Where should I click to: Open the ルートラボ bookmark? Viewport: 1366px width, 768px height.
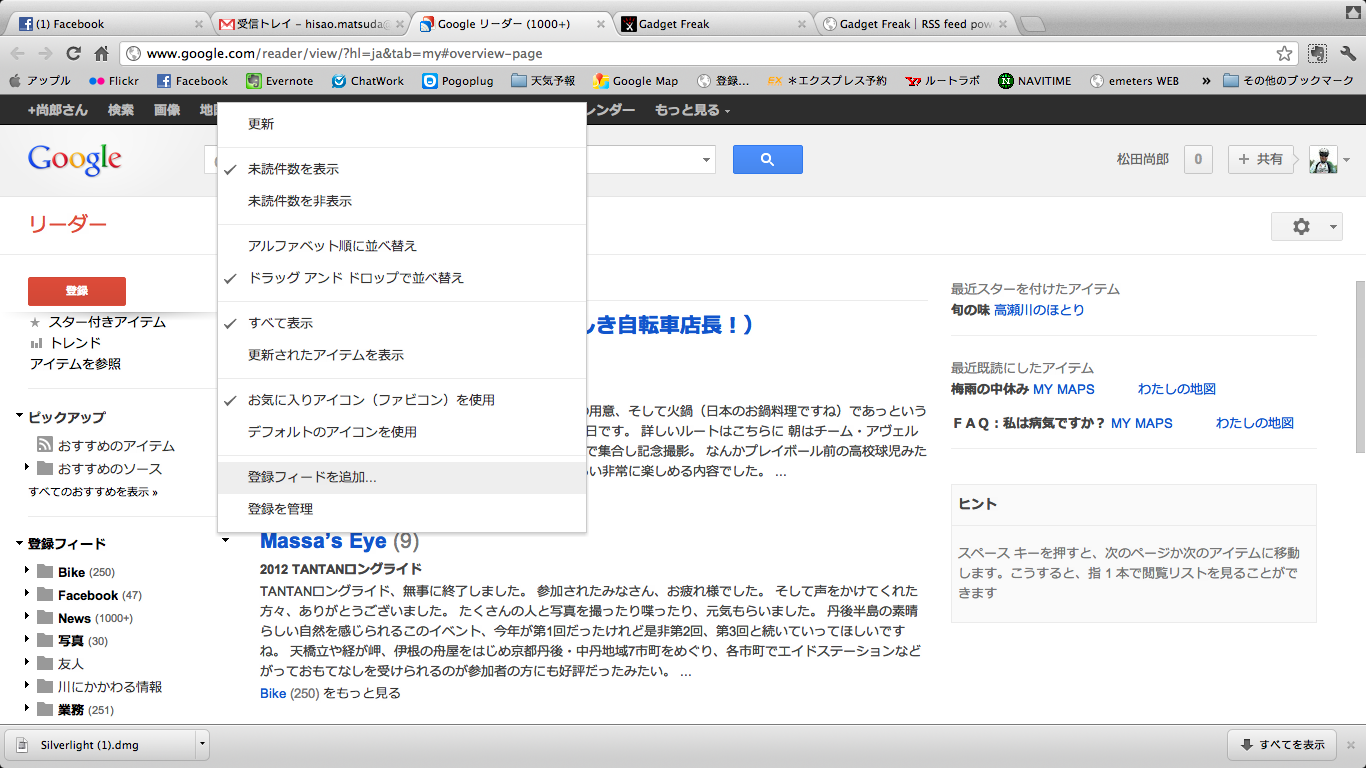point(943,81)
